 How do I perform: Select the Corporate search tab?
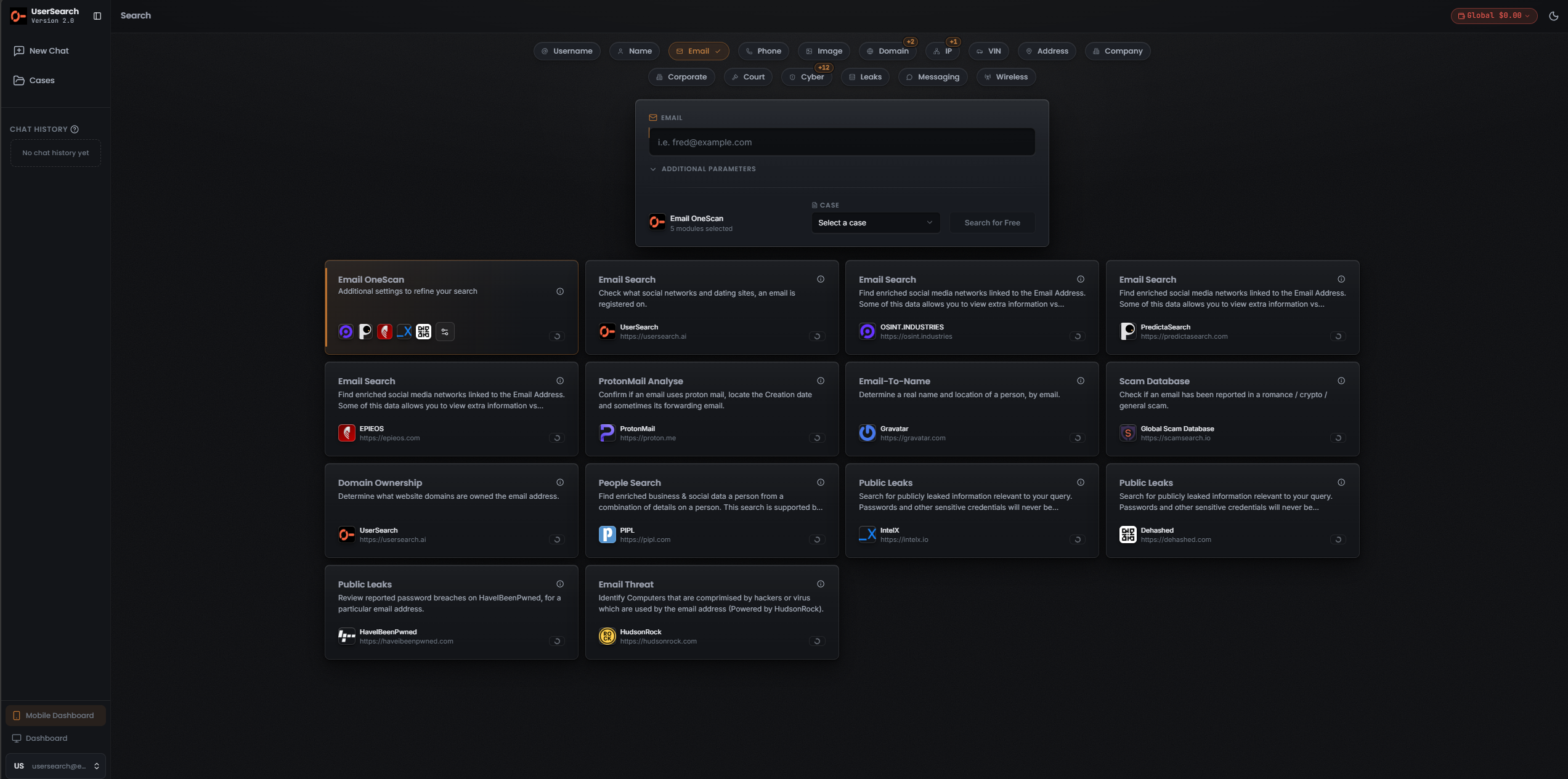pyautogui.click(x=681, y=77)
